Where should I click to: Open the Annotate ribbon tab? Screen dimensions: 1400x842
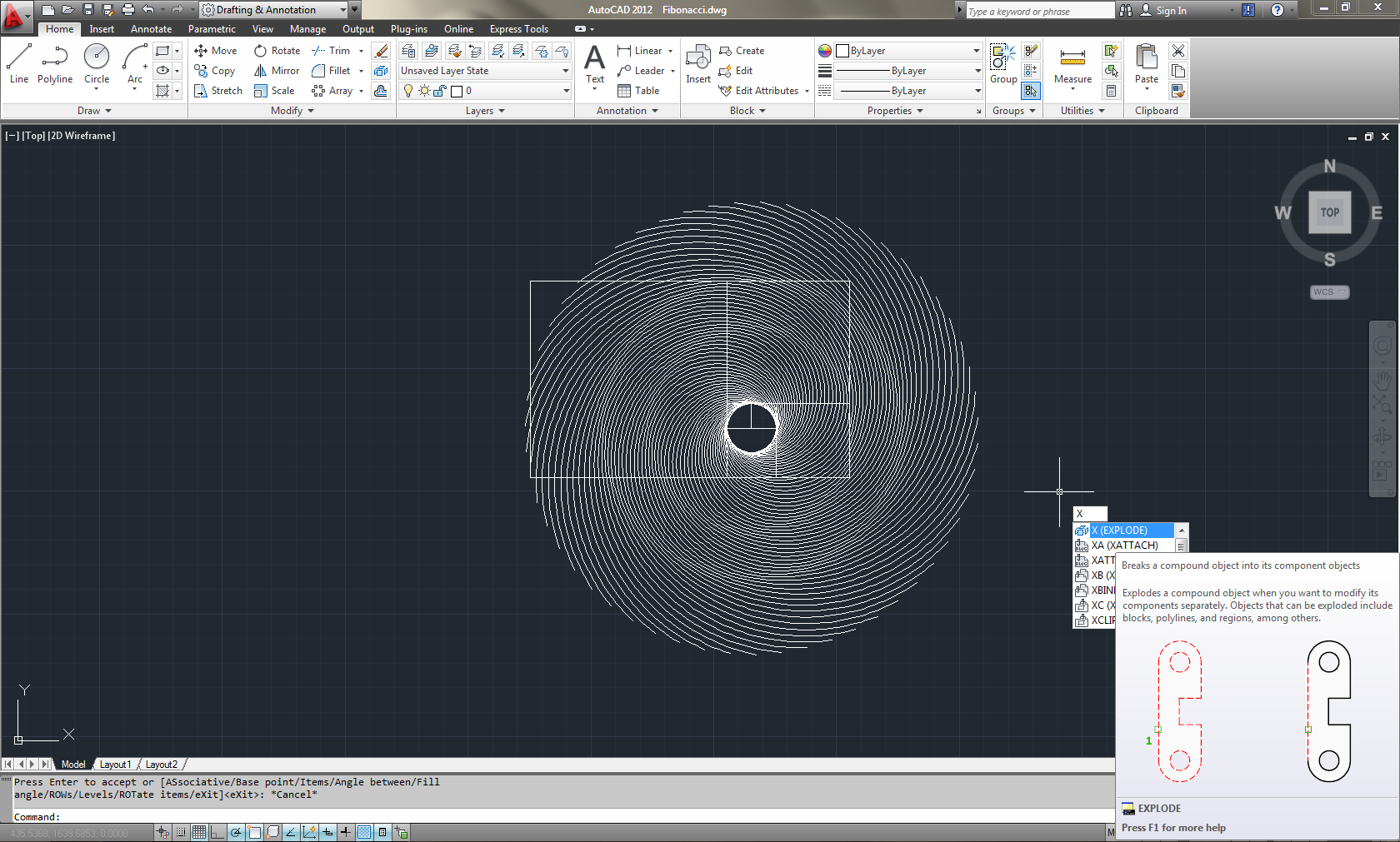coord(151,29)
